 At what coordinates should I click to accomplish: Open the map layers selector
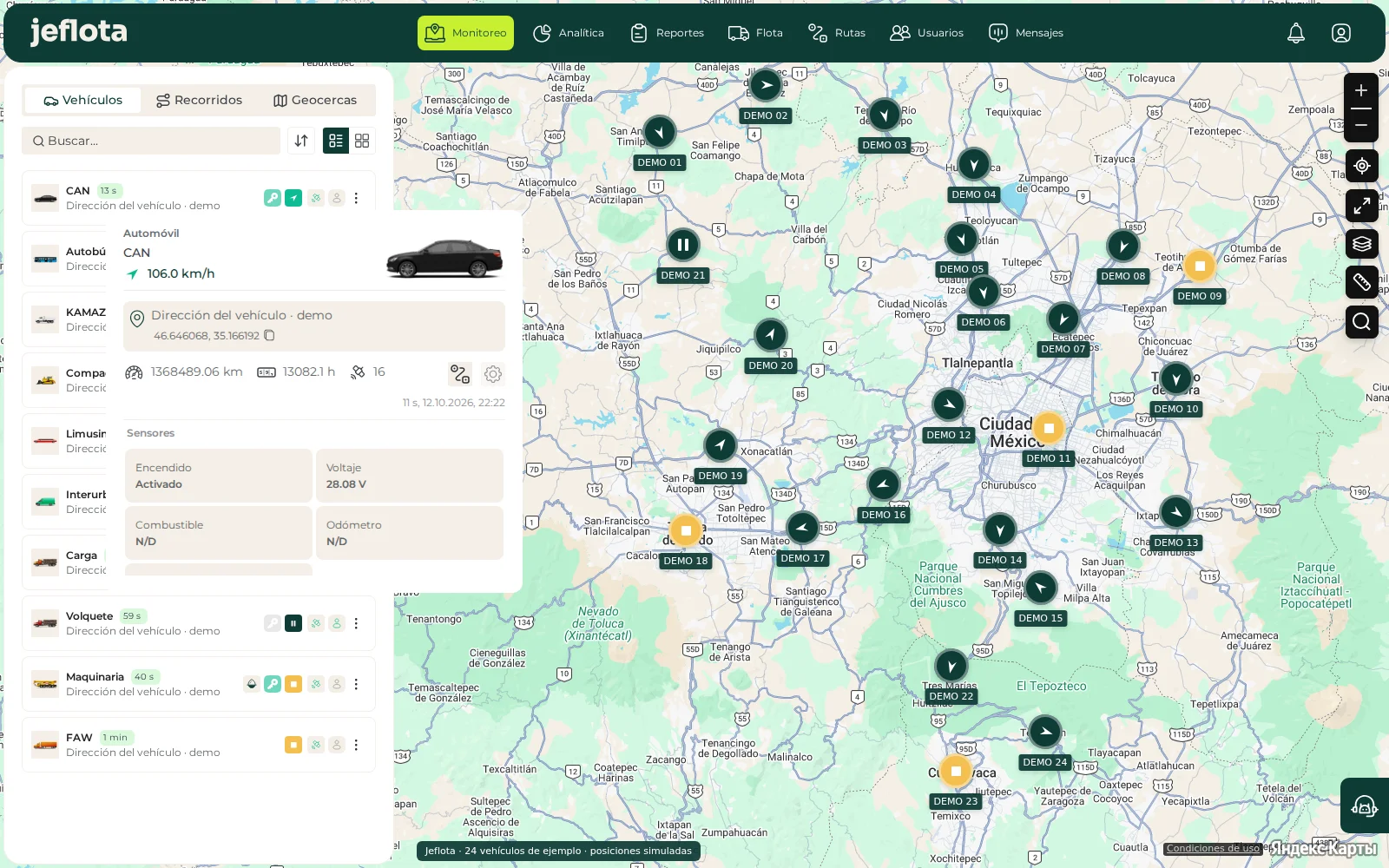[x=1362, y=244]
